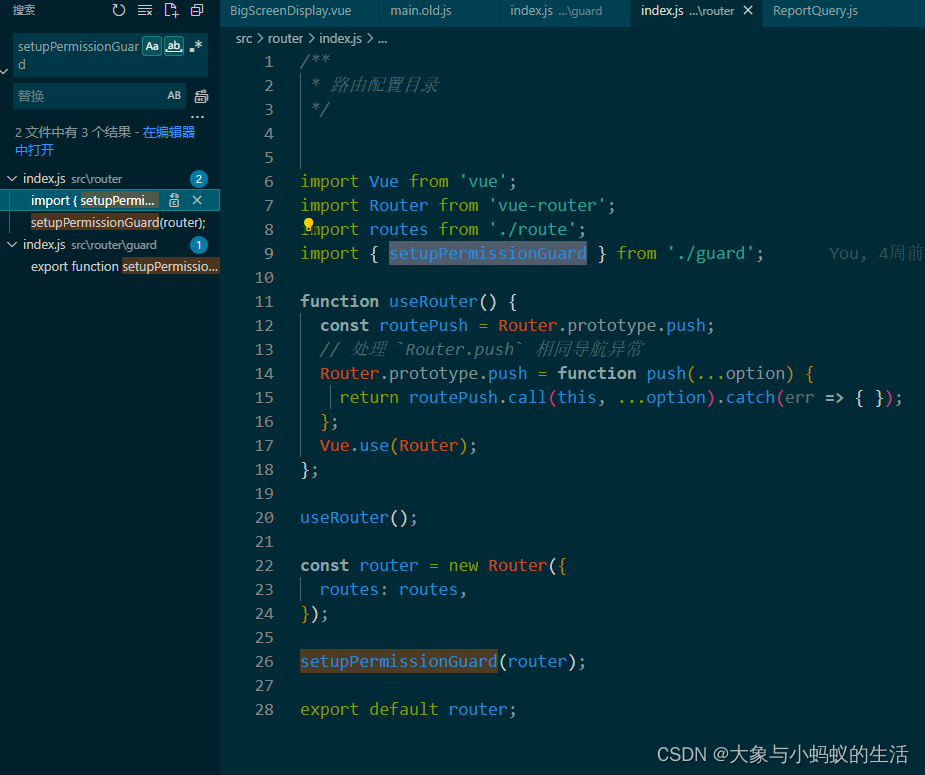Select setupPermissionGuard(router); result
Screen dimensions: 925x775
(118, 222)
